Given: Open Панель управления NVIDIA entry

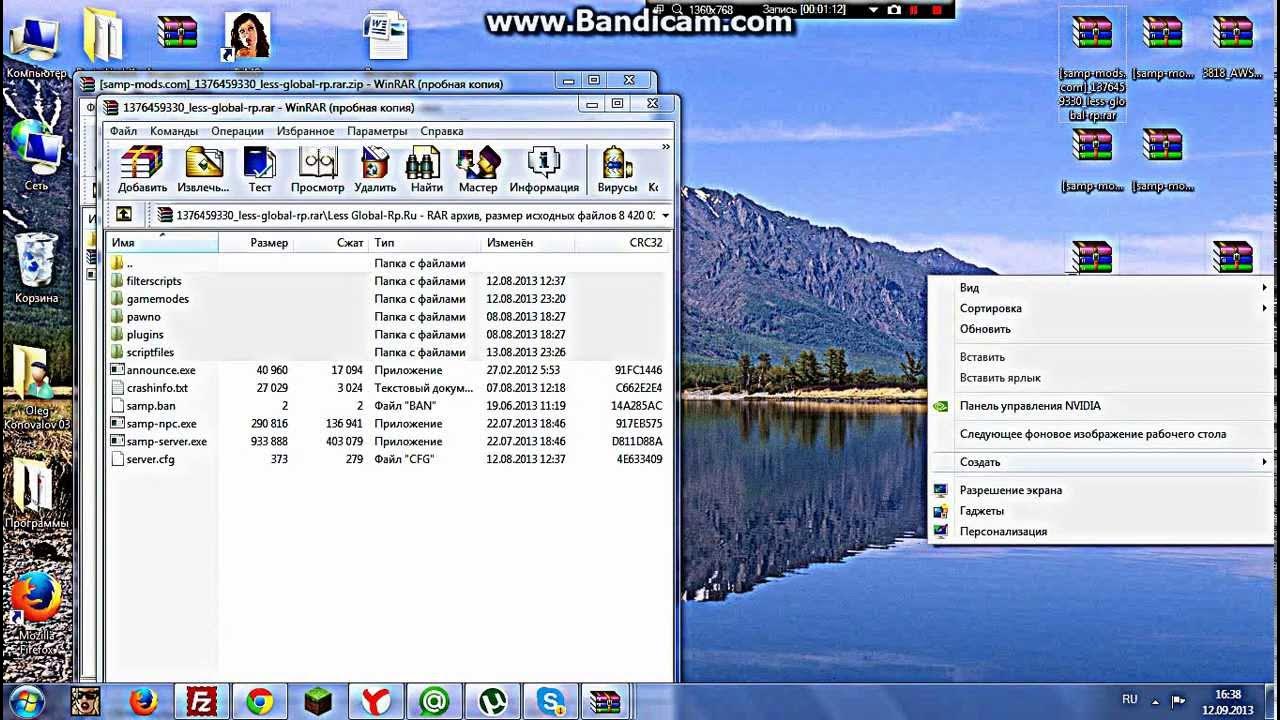Looking at the screenshot, I should [x=1101, y=406].
